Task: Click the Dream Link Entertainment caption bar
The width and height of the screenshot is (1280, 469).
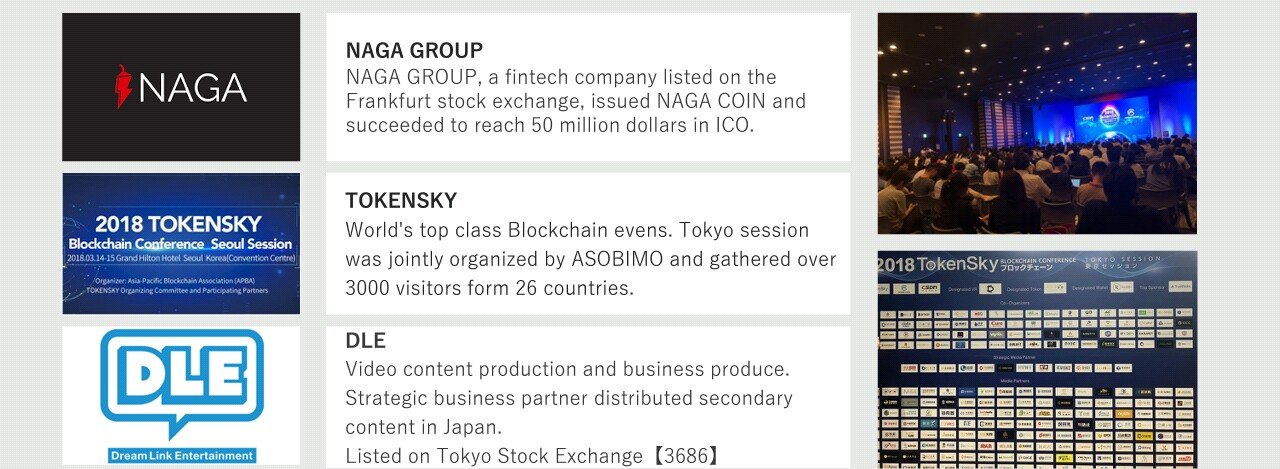Action: pos(181,455)
